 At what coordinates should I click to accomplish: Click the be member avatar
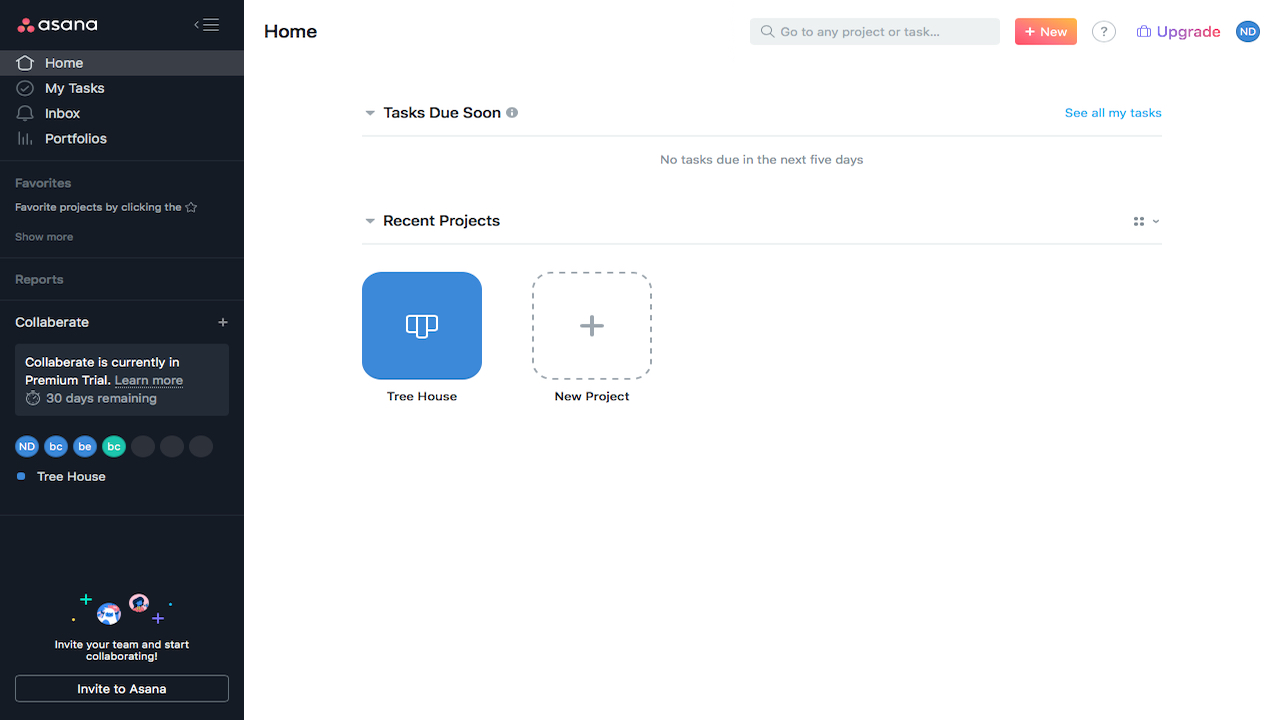click(x=85, y=446)
